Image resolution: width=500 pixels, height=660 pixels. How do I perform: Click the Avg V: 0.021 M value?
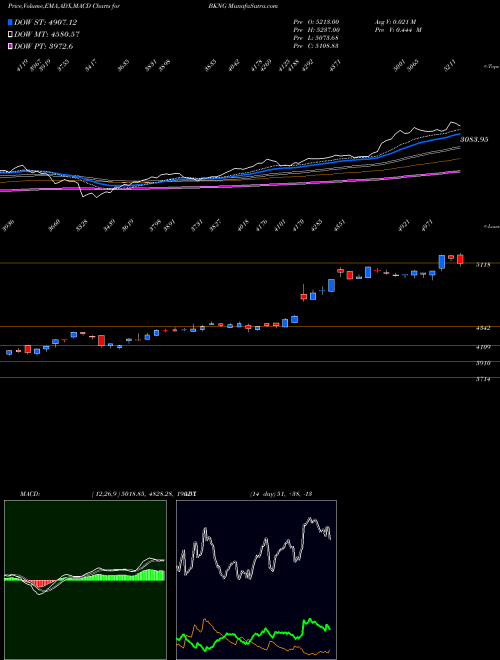pos(398,22)
